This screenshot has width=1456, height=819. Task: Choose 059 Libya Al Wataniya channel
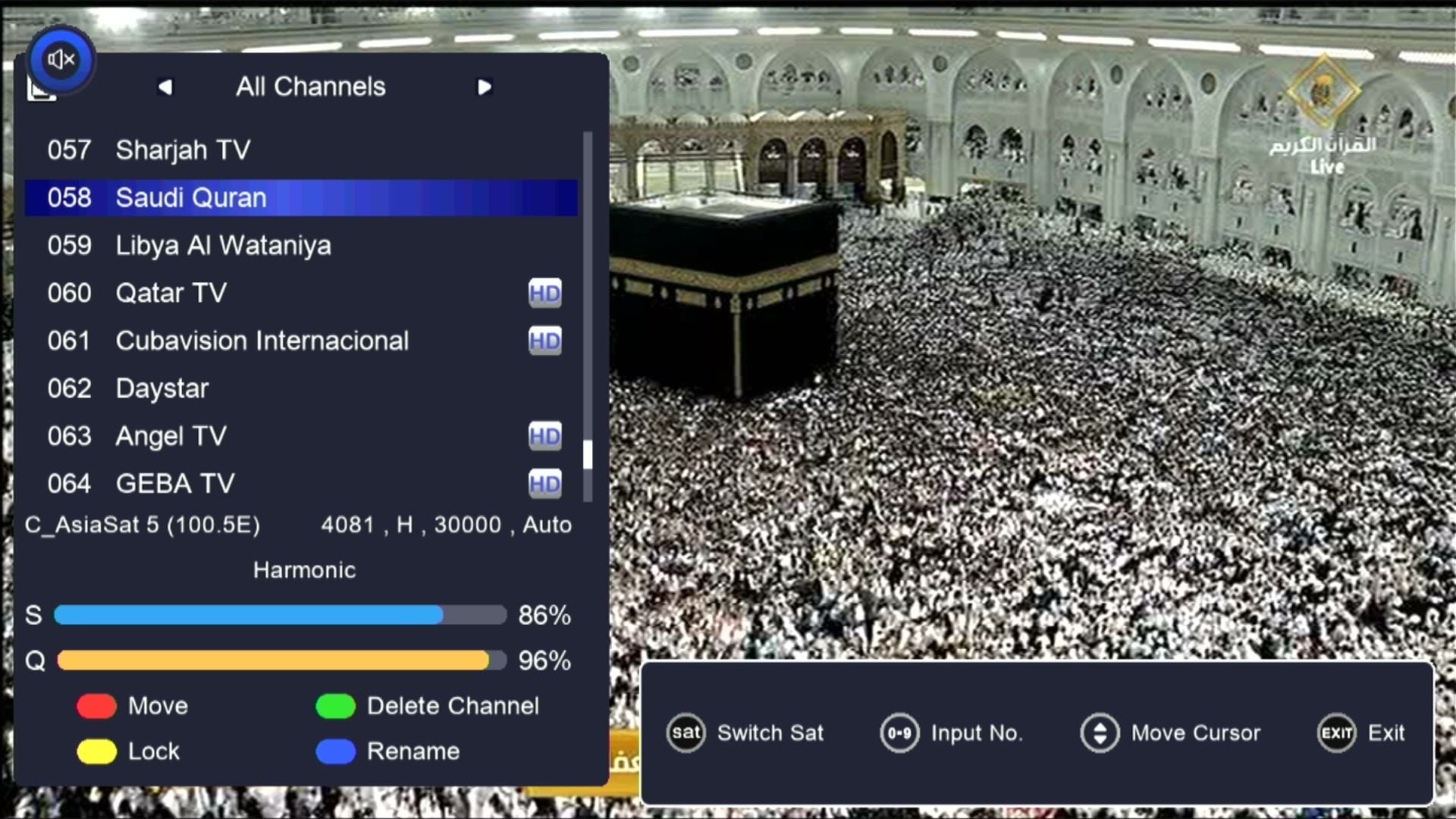[223, 246]
